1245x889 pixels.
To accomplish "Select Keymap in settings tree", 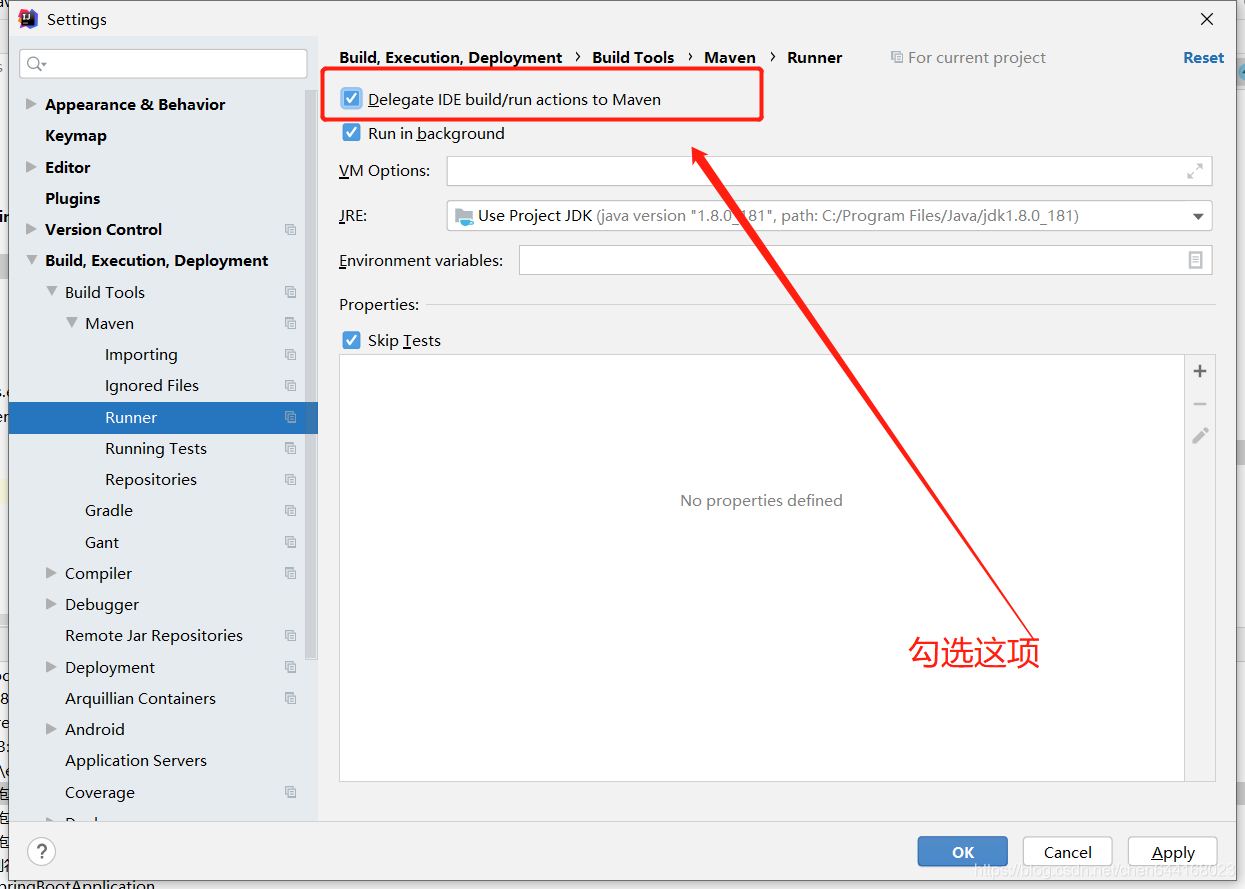I will pos(76,135).
